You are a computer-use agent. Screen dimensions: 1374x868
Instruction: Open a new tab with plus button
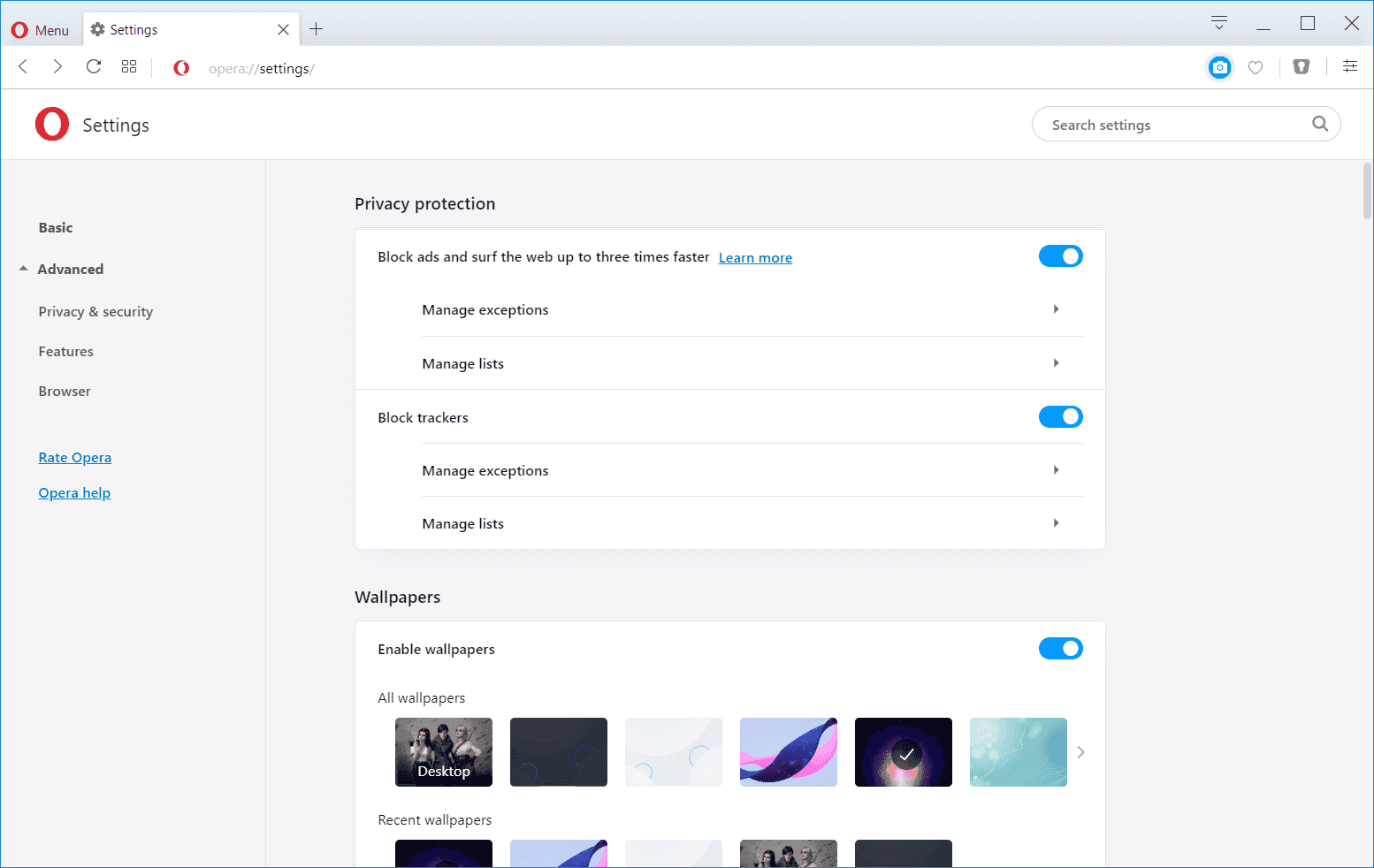pyautogui.click(x=316, y=29)
